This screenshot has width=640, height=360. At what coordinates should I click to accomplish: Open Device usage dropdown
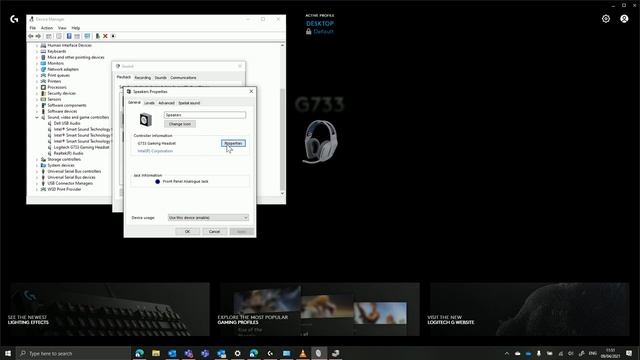click(x=208, y=218)
